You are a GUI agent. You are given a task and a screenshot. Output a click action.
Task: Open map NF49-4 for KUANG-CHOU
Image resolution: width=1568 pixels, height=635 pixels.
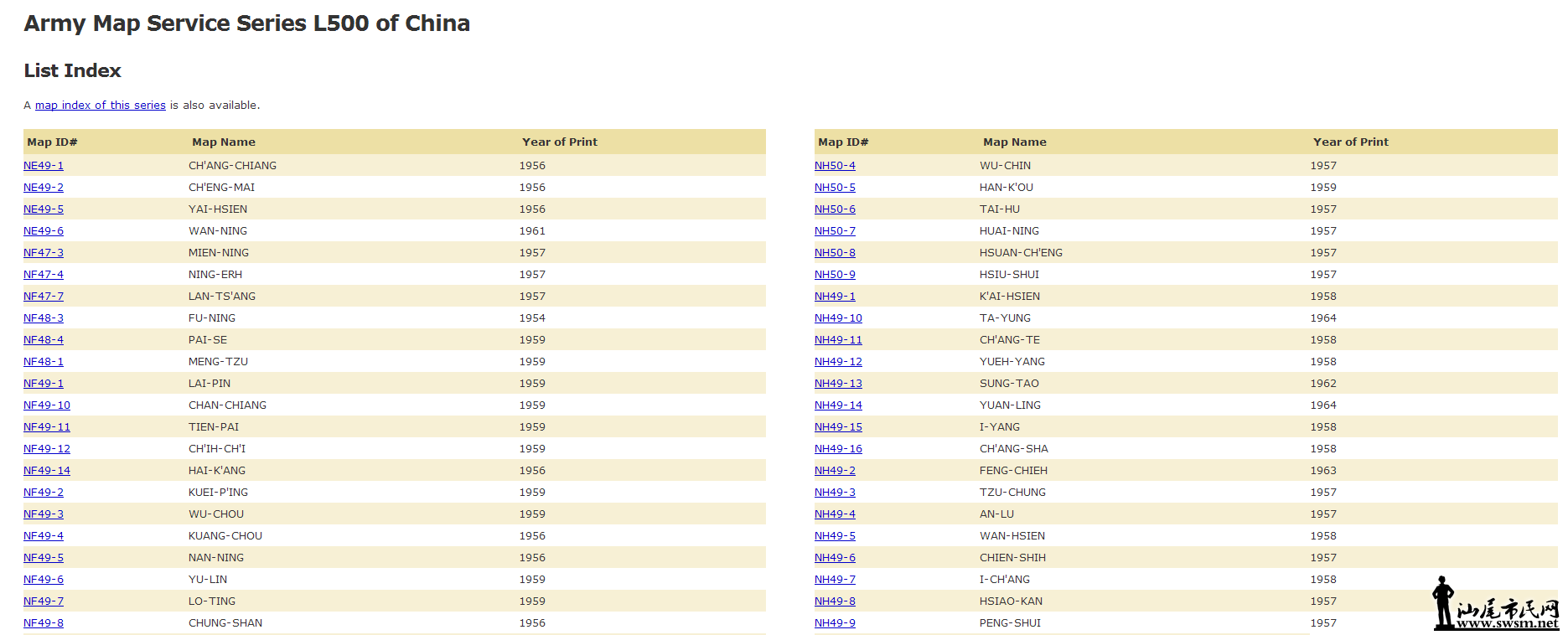point(44,536)
